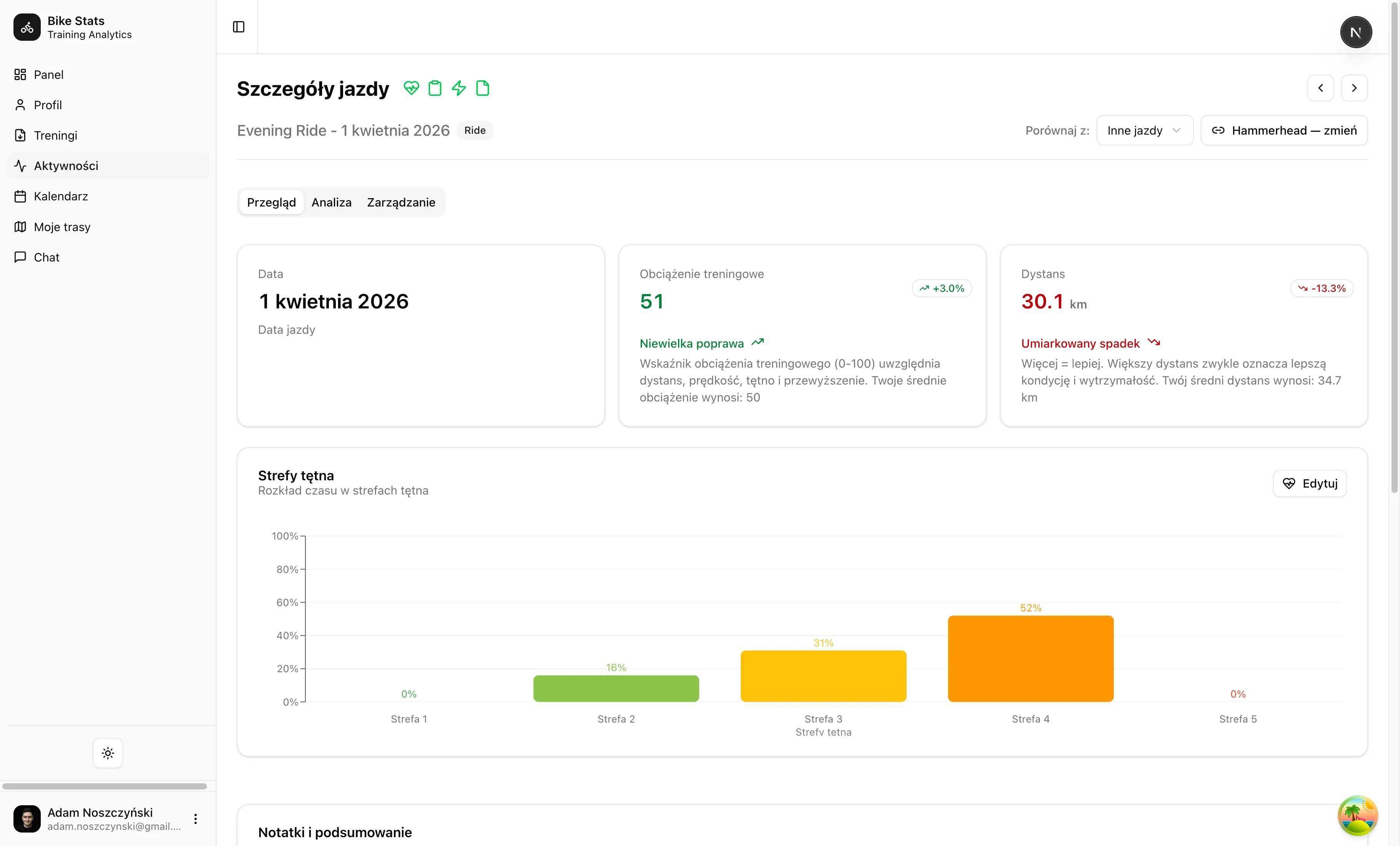This screenshot has height=846, width=1400.
Task: Open Kalendarz in the sidebar
Action: click(x=61, y=196)
